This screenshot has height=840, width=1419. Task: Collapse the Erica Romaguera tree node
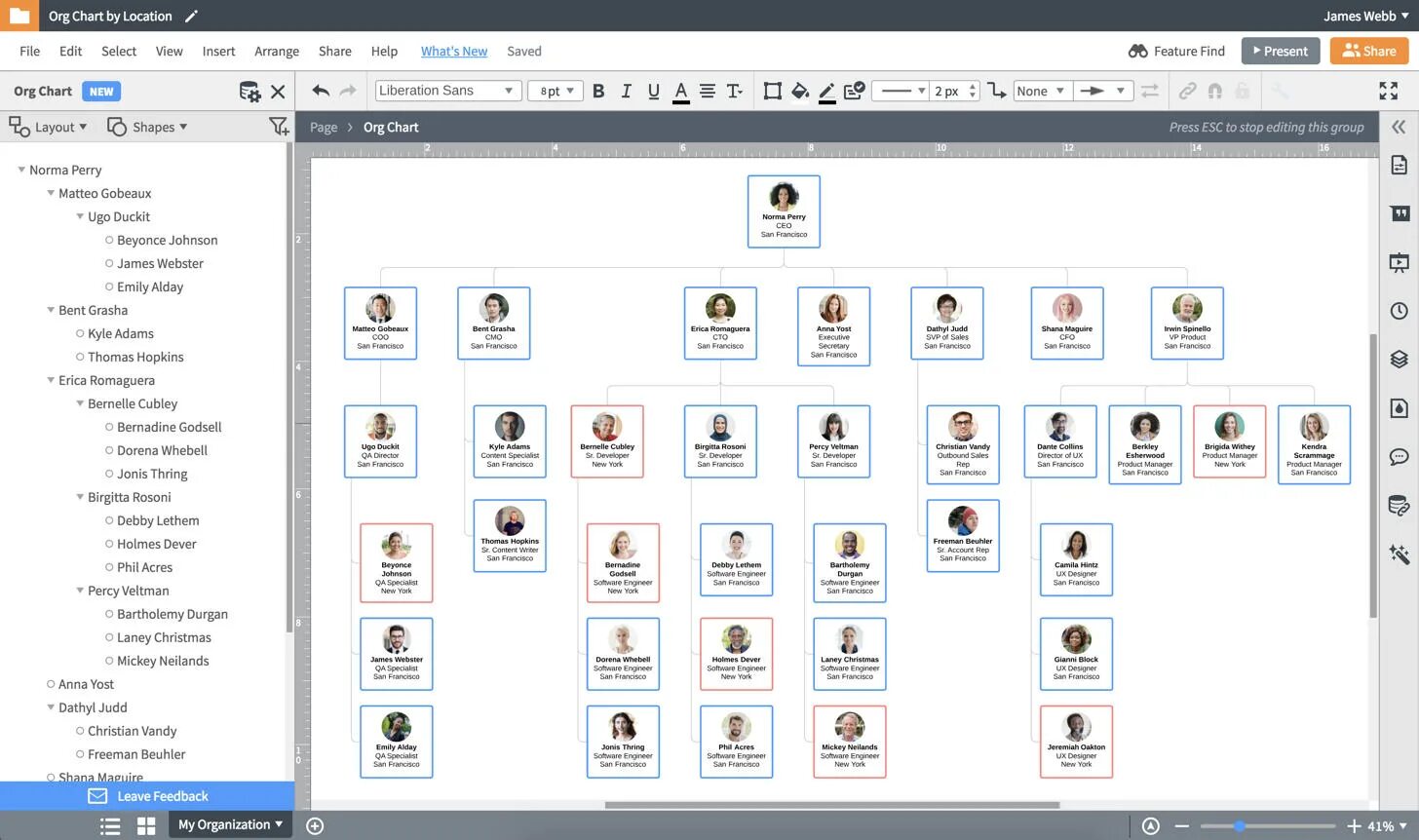tap(51, 380)
